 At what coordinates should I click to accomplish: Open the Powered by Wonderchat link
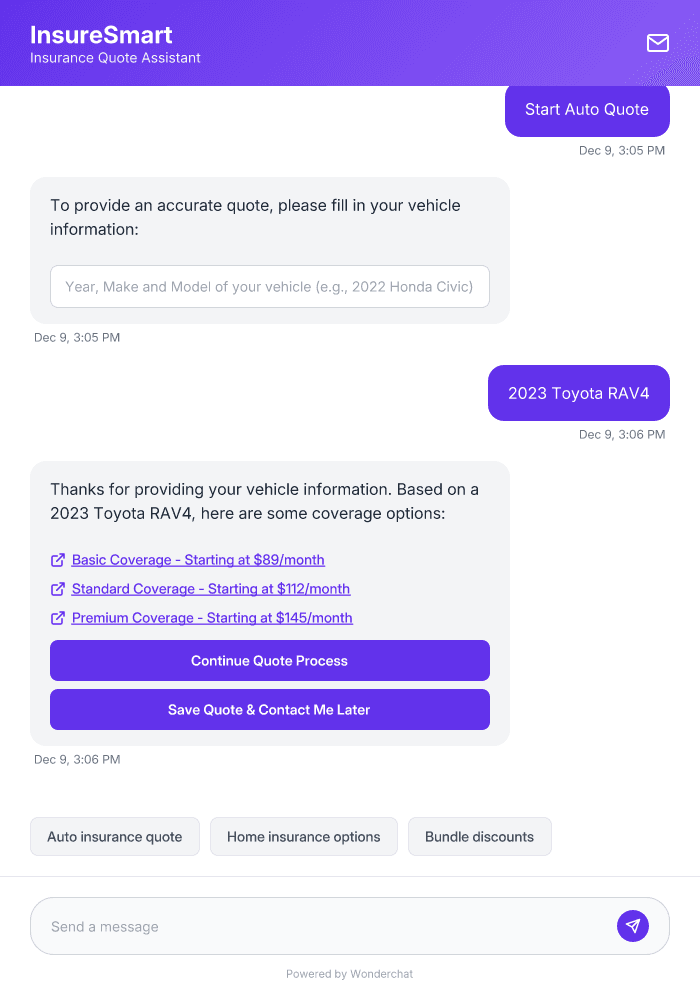pyautogui.click(x=349, y=973)
